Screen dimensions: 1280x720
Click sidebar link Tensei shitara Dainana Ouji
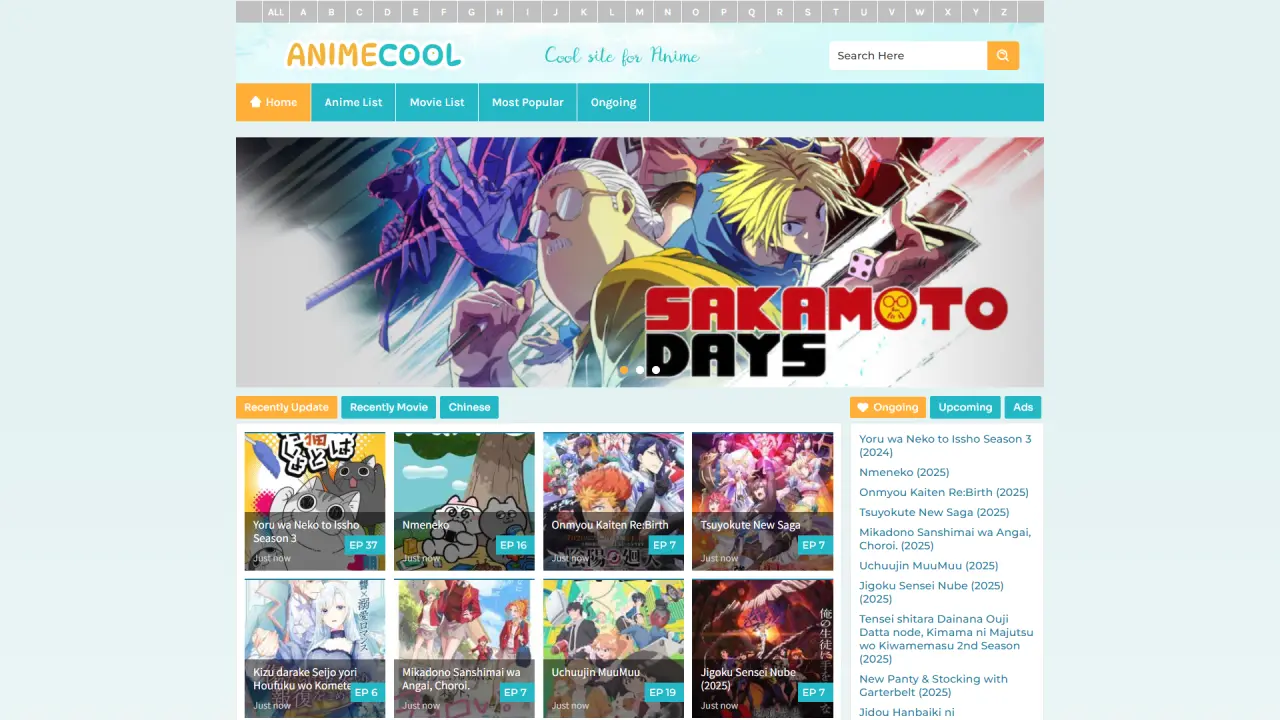946,639
